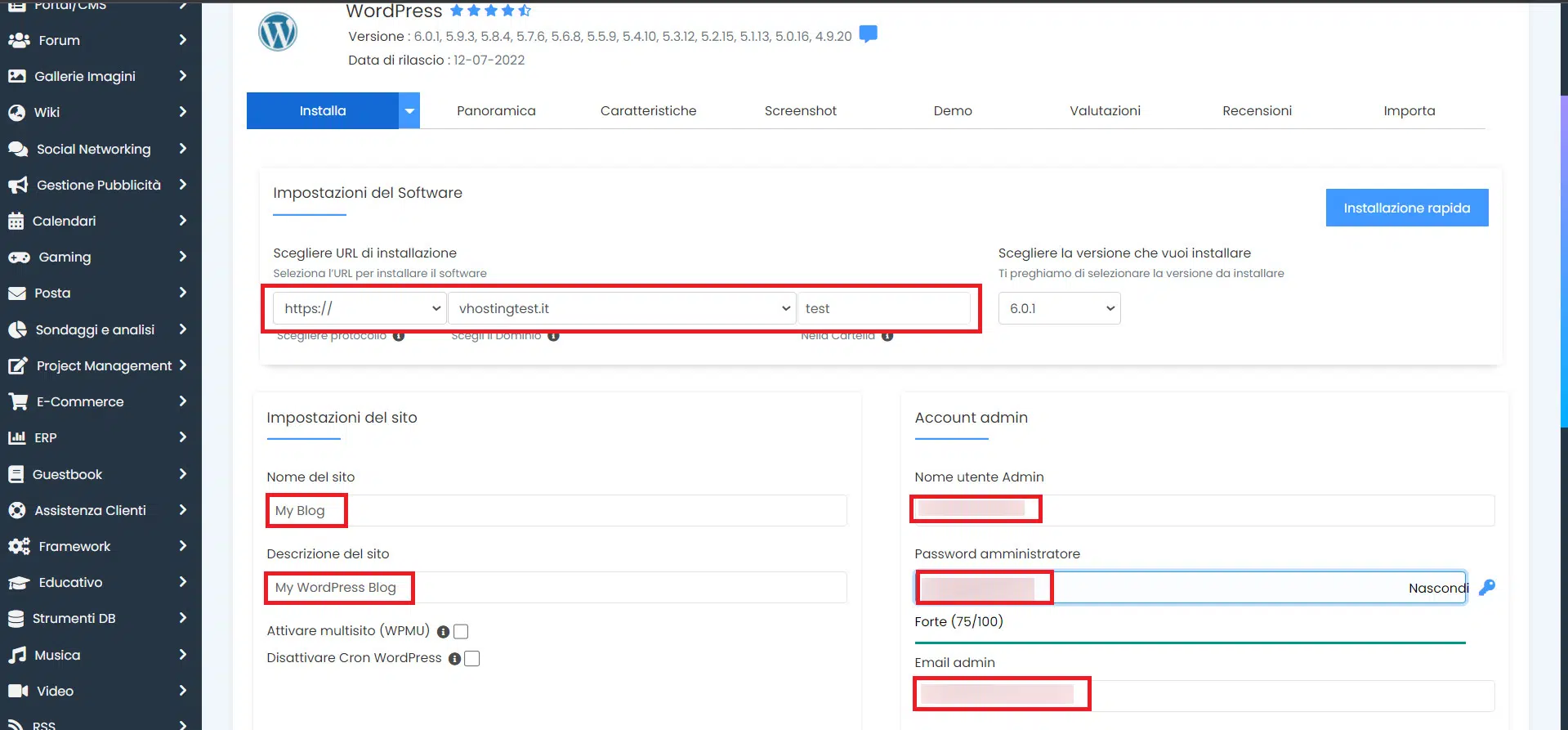Viewport: 1568px width, 730px height.
Task: Open the 6.0.1 version dropdown
Action: pyautogui.click(x=1060, y=308)
